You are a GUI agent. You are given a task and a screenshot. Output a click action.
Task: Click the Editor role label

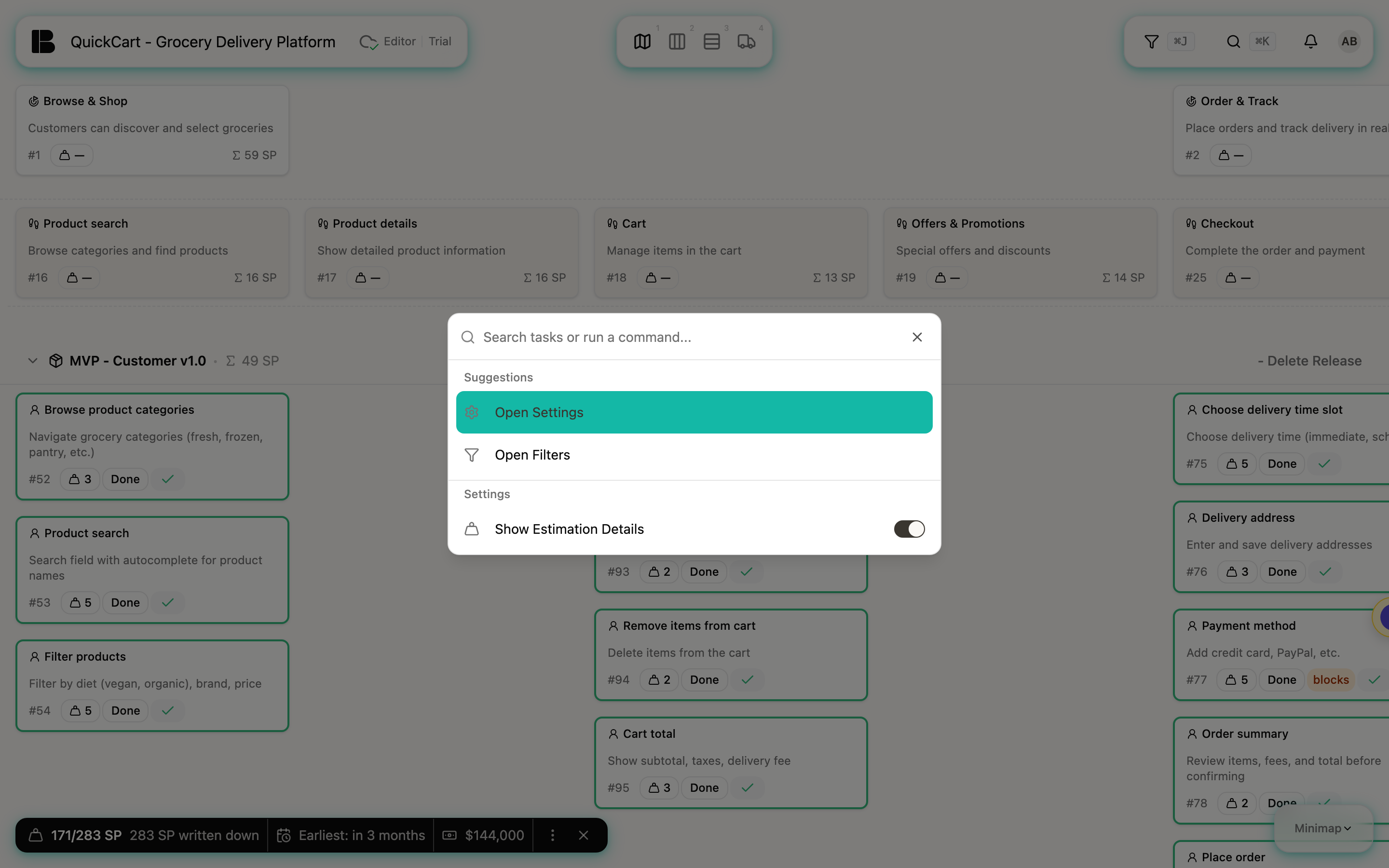(399, 41)
